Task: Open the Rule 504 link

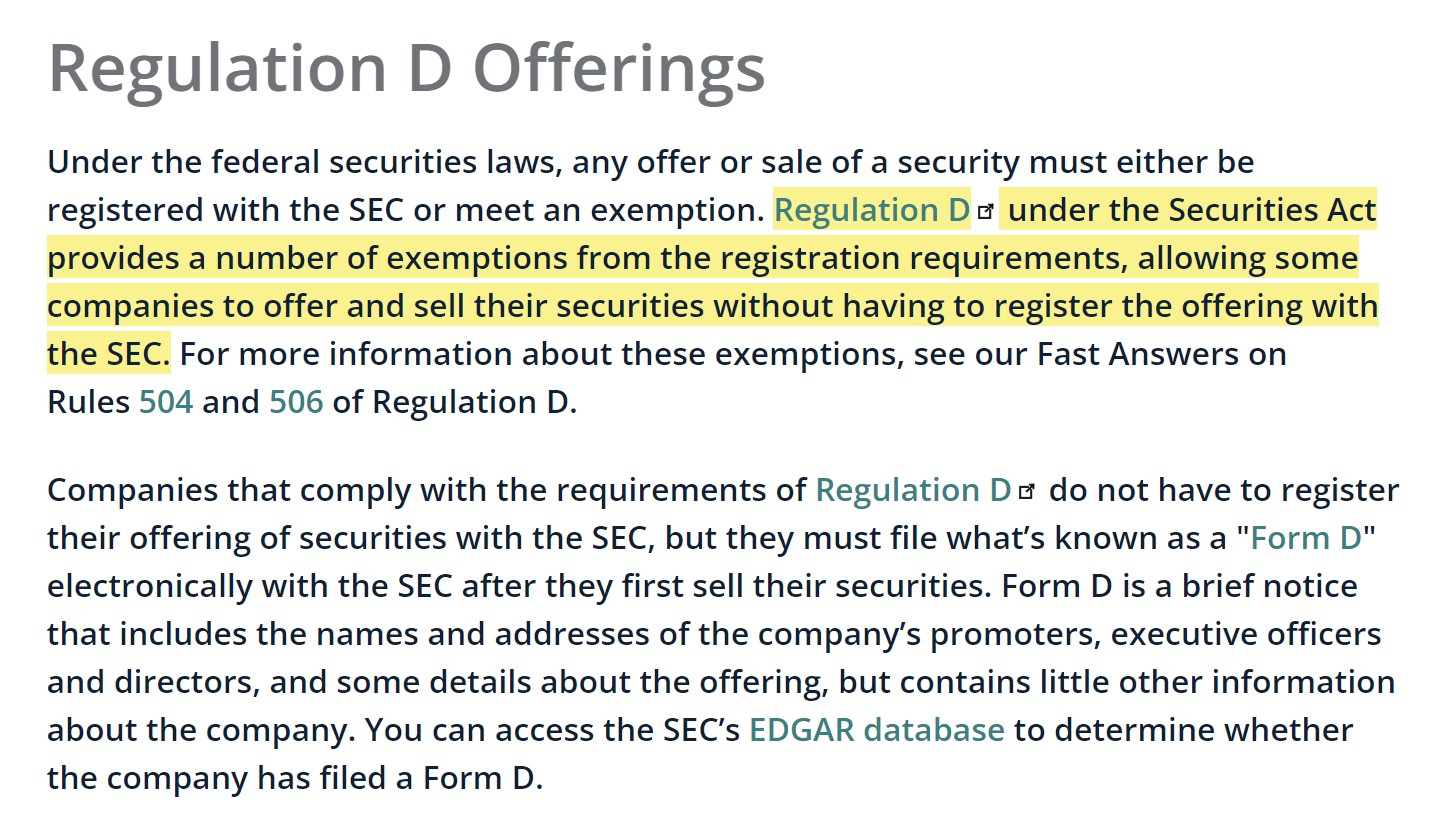Action: 166,402
